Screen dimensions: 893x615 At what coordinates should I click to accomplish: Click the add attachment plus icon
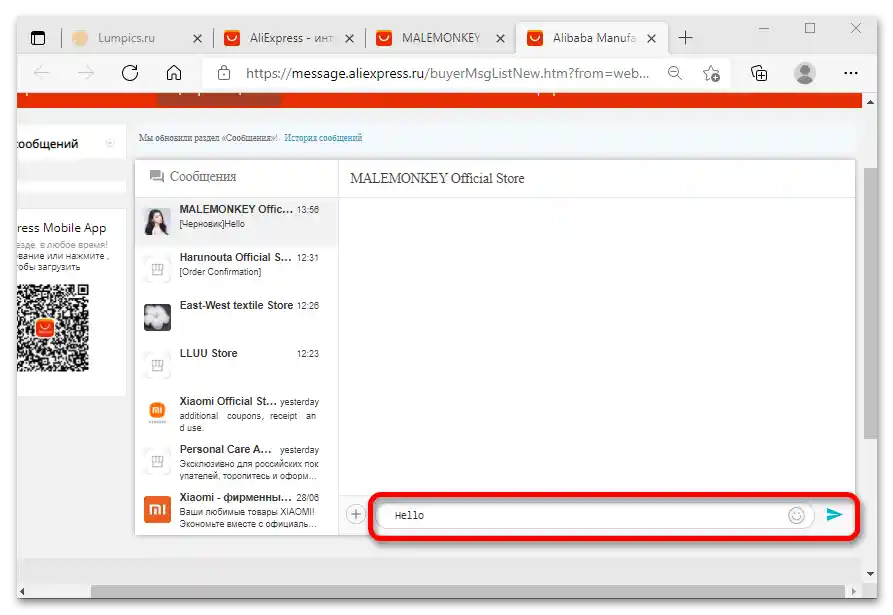click(x=356, y=514)
